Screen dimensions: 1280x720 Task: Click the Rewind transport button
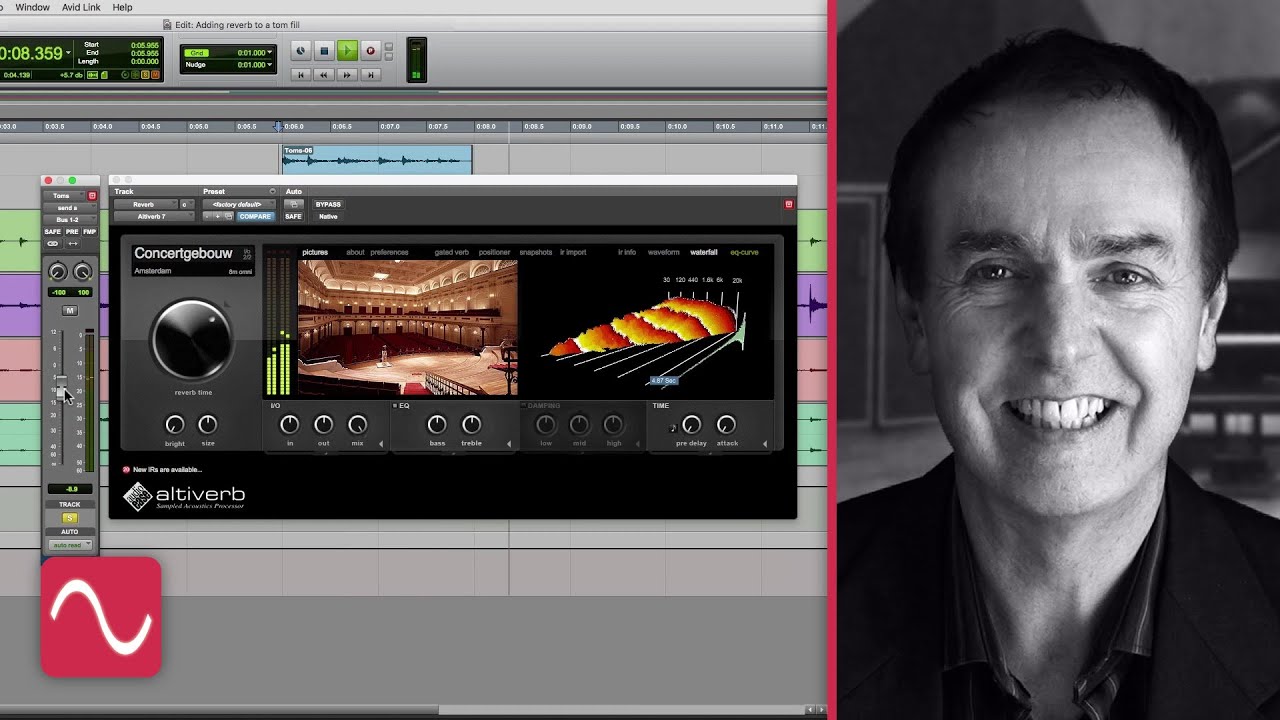(x=324, y=75)
